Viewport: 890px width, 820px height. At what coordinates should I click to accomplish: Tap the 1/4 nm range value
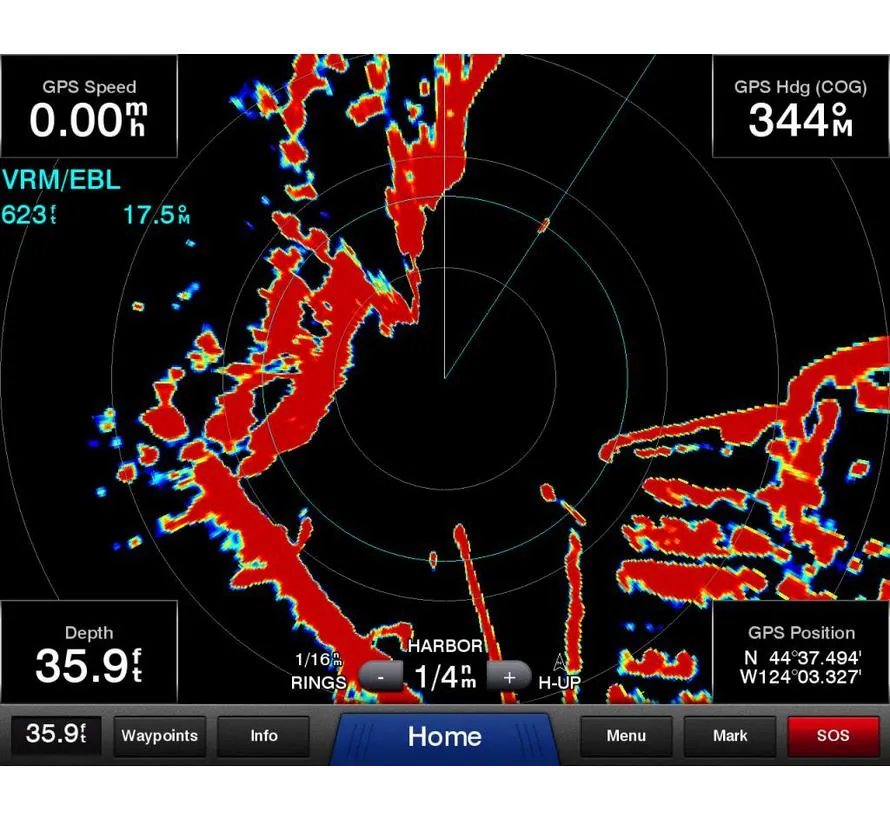[445, 676]
